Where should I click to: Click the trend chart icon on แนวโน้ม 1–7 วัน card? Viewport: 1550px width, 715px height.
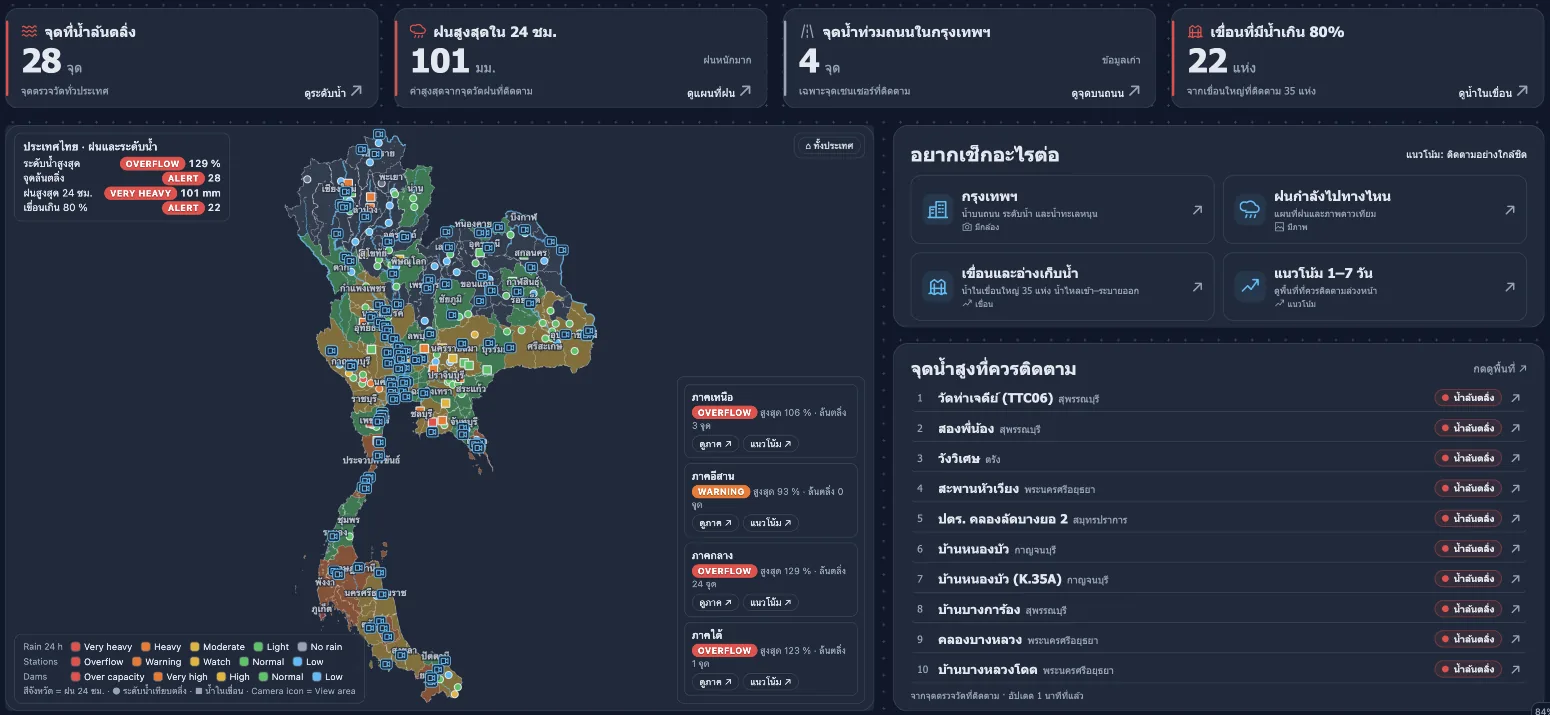1250,286
